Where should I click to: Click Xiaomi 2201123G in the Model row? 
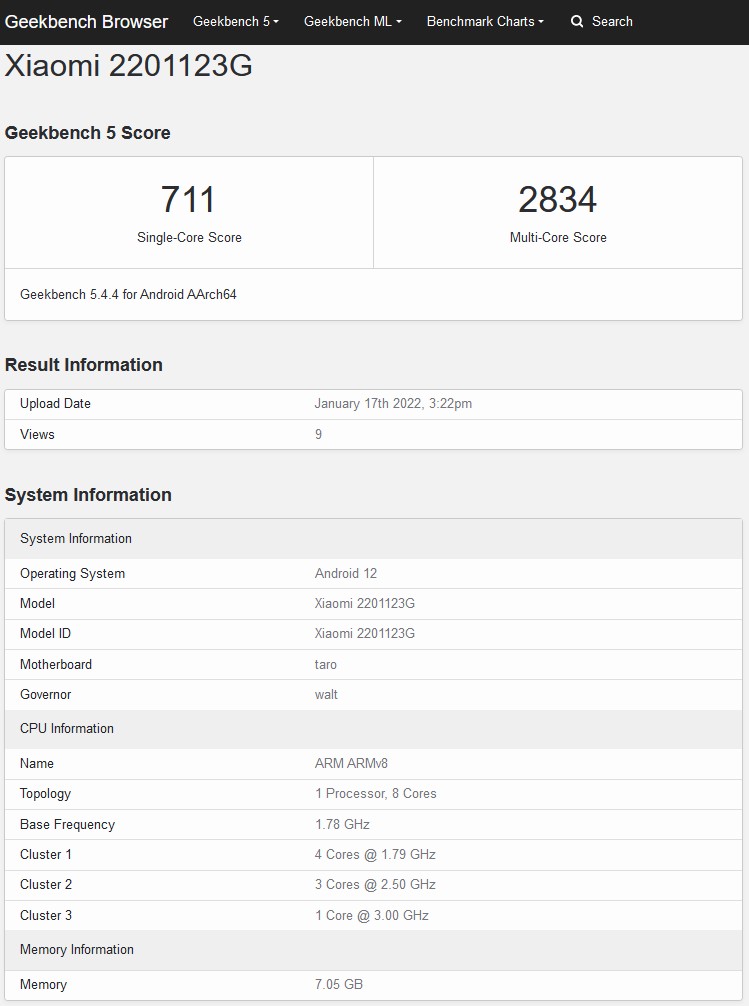click(365, 604)
